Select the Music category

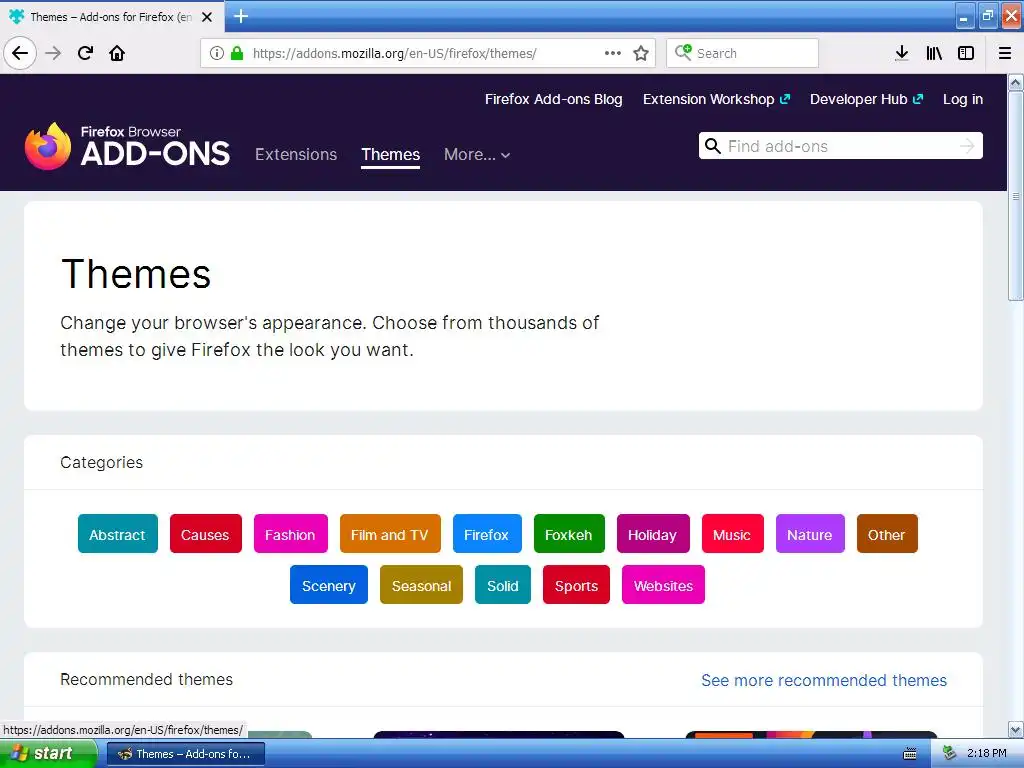point(732,534)
